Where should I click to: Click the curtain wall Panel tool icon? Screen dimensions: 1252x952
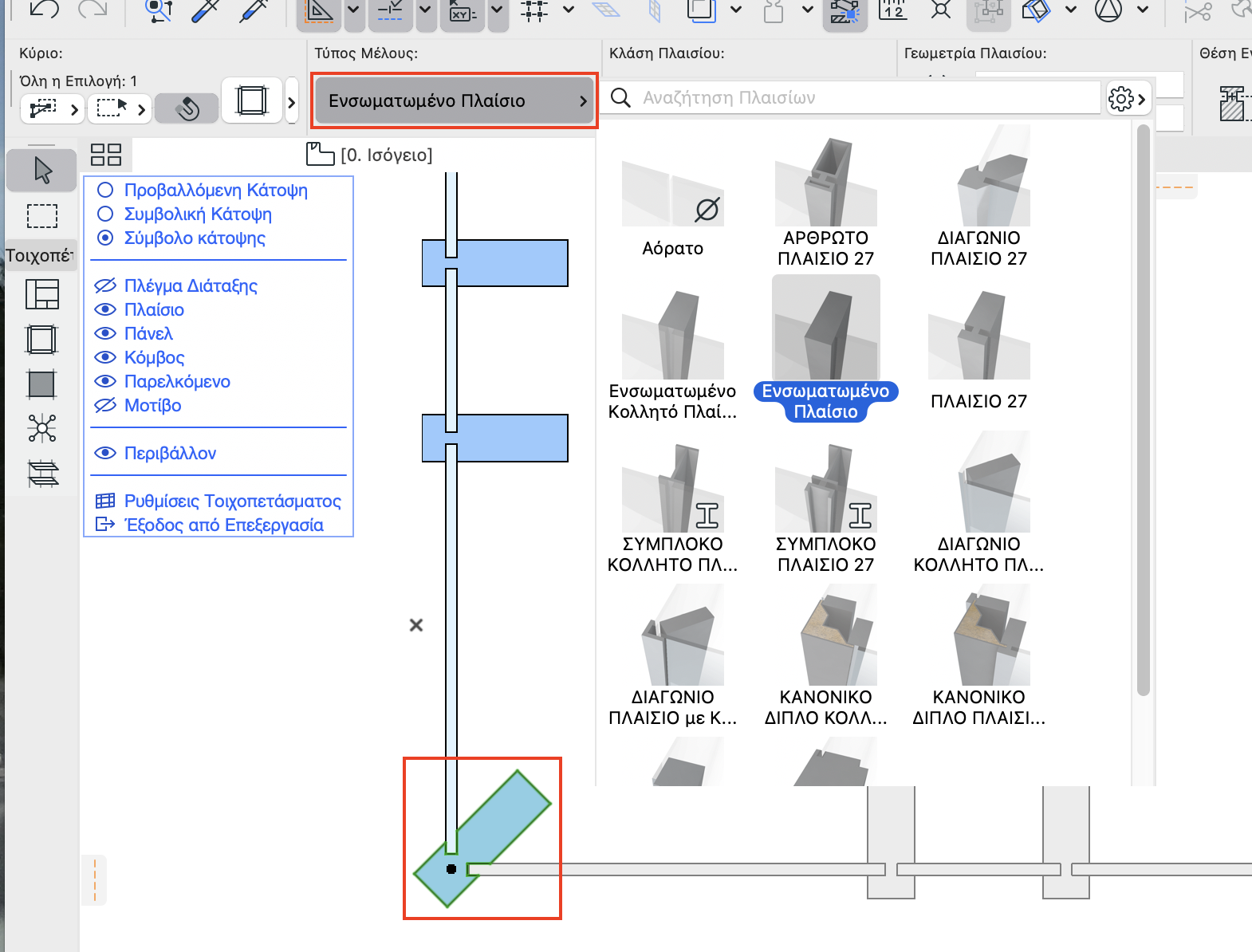[42, 384]
